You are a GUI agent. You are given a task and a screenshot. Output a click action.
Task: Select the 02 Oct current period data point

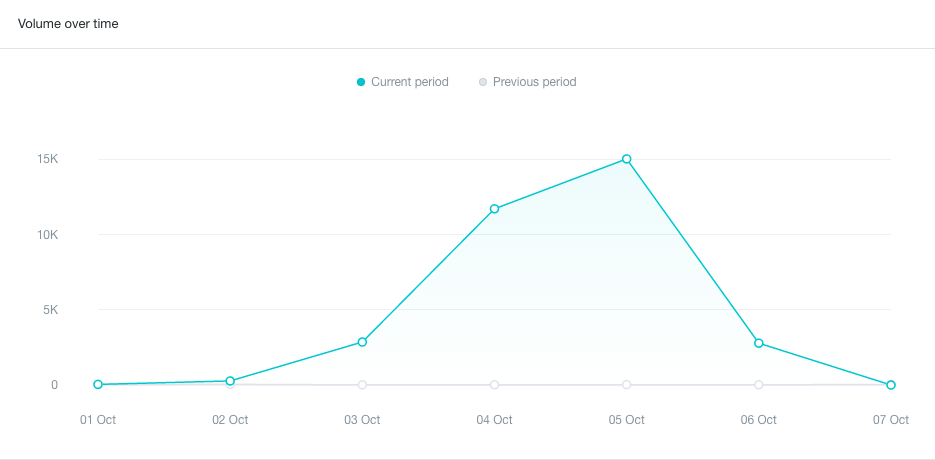(230, 381)
